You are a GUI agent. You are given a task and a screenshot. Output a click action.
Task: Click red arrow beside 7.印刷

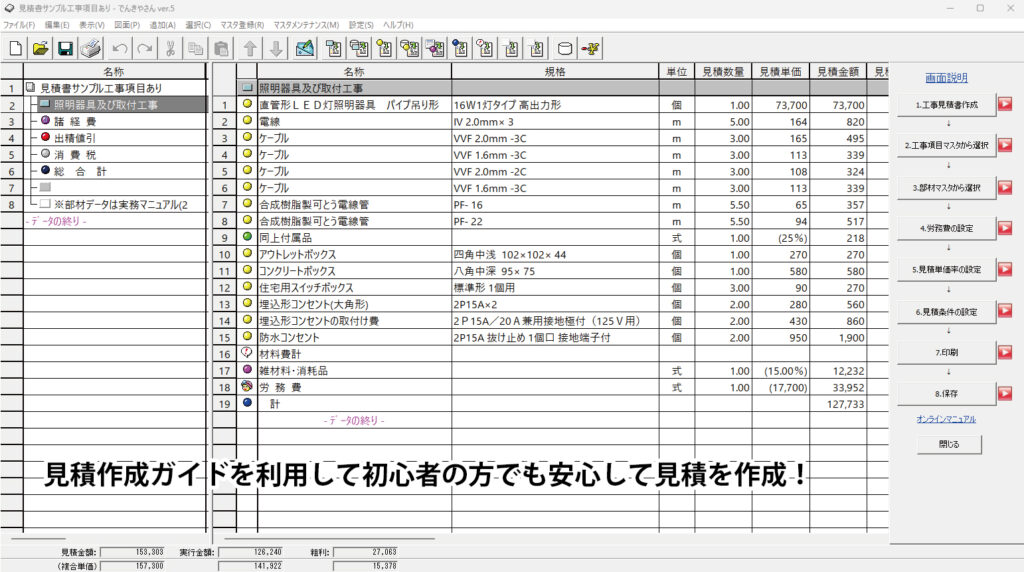(x=1005, y=352)
